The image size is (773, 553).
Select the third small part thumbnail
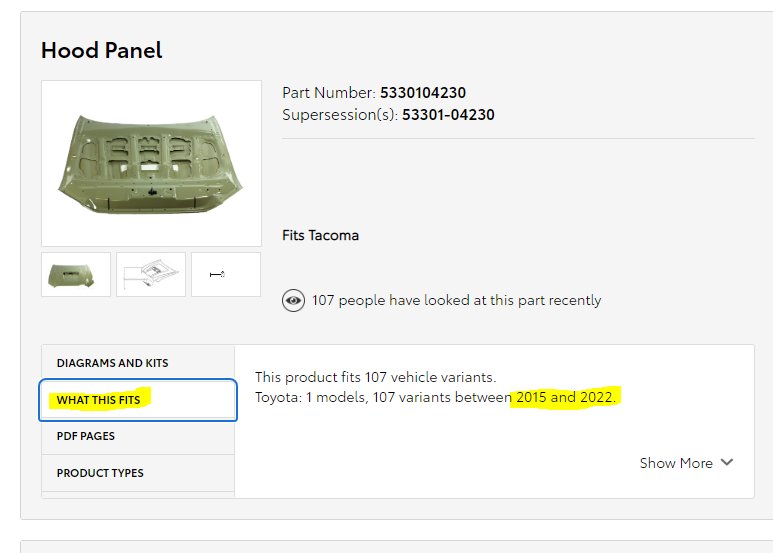[x=226, y=275]
